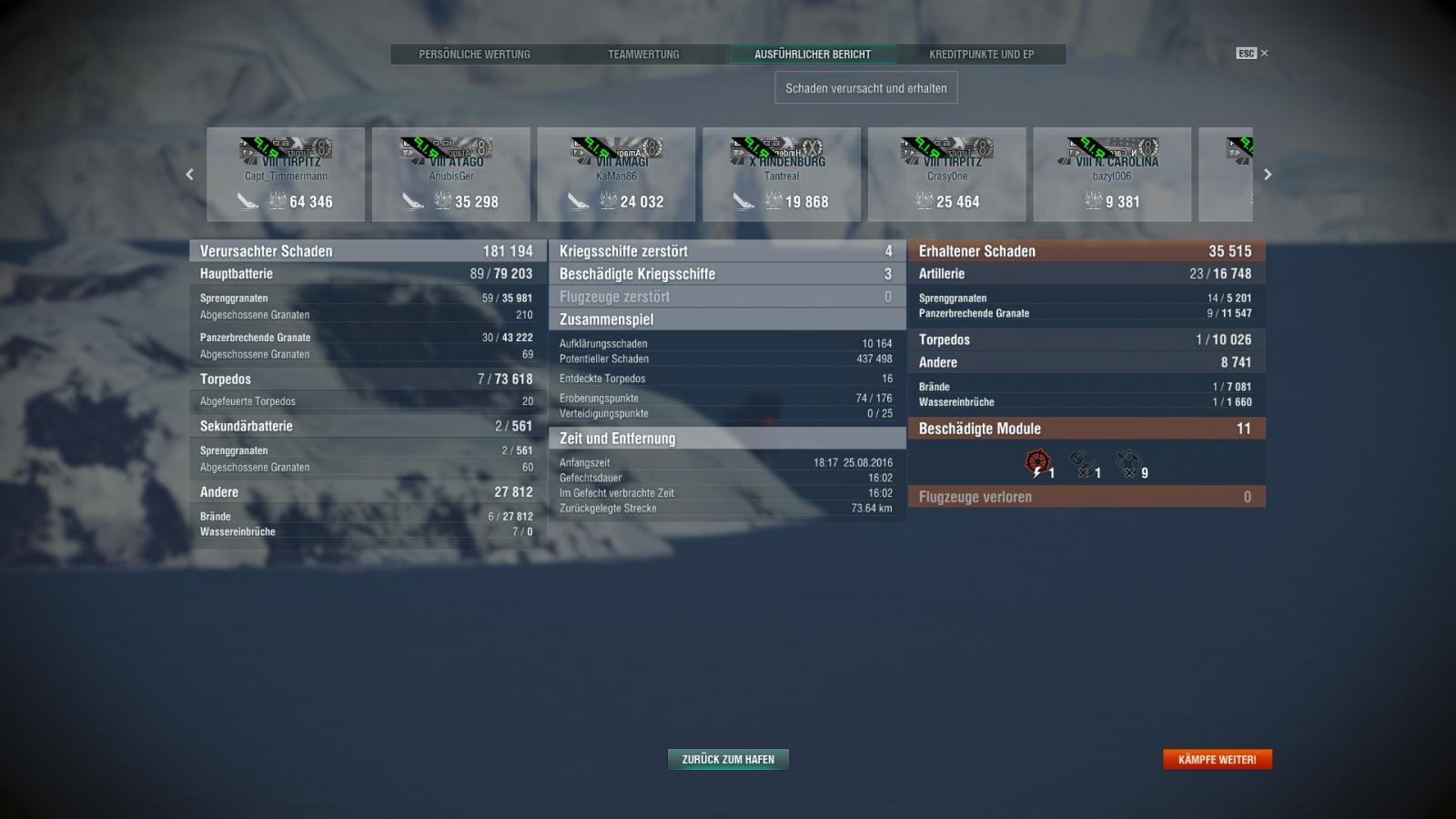Open the Kreditpunkte und EP tab

coord(982,55)
